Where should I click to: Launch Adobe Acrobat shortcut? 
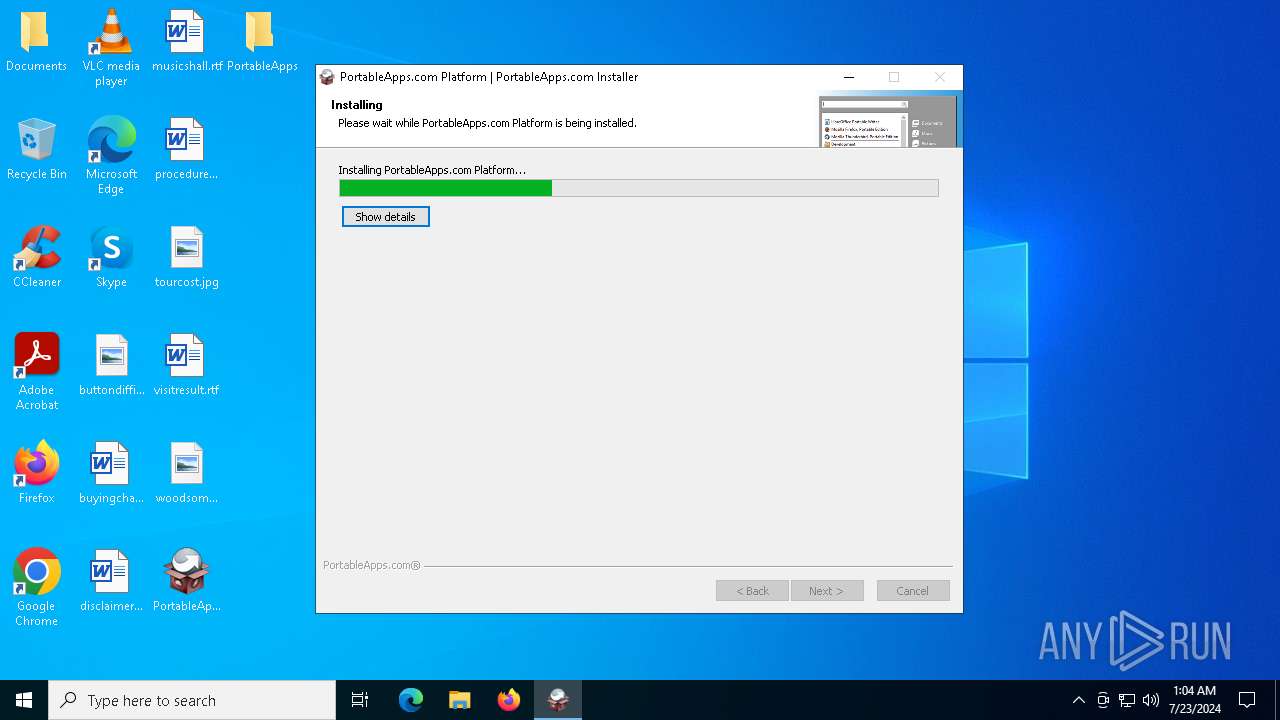36,371
